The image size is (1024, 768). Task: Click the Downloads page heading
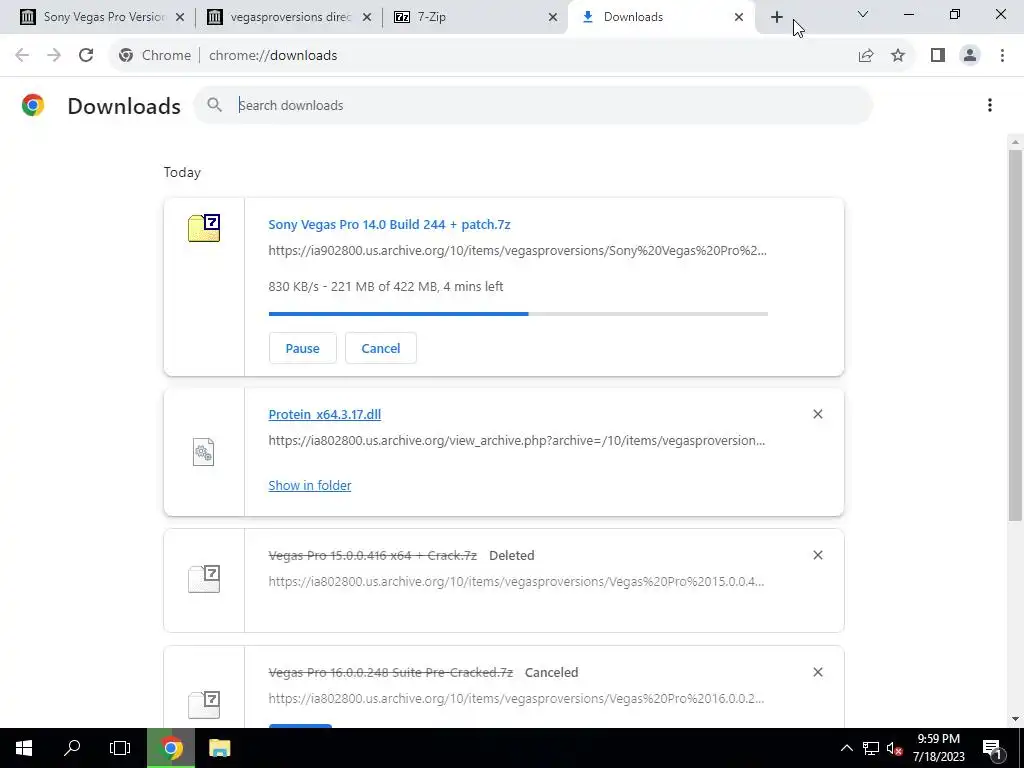click(124, 106)
